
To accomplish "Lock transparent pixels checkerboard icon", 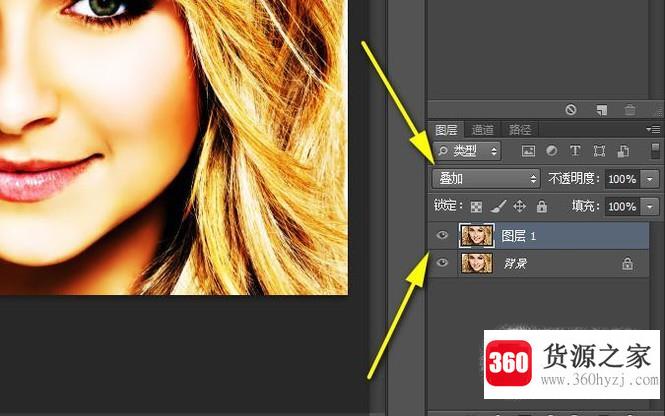I will coord(476,207).
